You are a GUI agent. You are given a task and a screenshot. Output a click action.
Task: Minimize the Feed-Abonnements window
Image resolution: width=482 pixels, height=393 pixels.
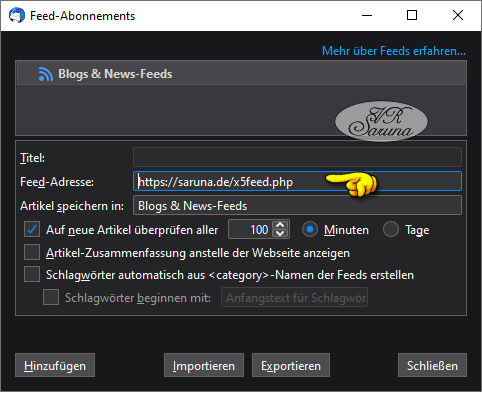tap(367, 15)
